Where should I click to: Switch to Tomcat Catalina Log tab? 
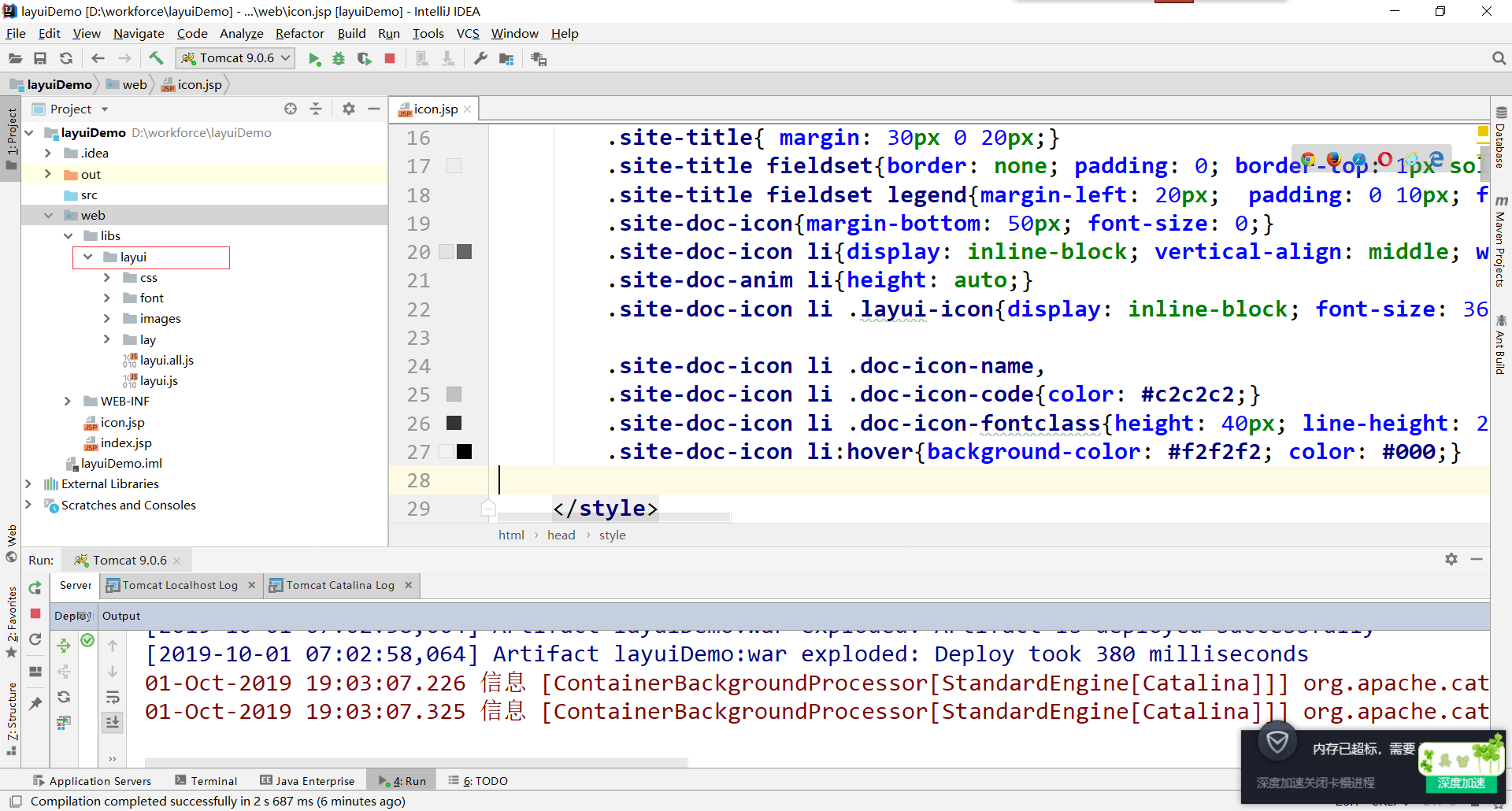point(340,585)
